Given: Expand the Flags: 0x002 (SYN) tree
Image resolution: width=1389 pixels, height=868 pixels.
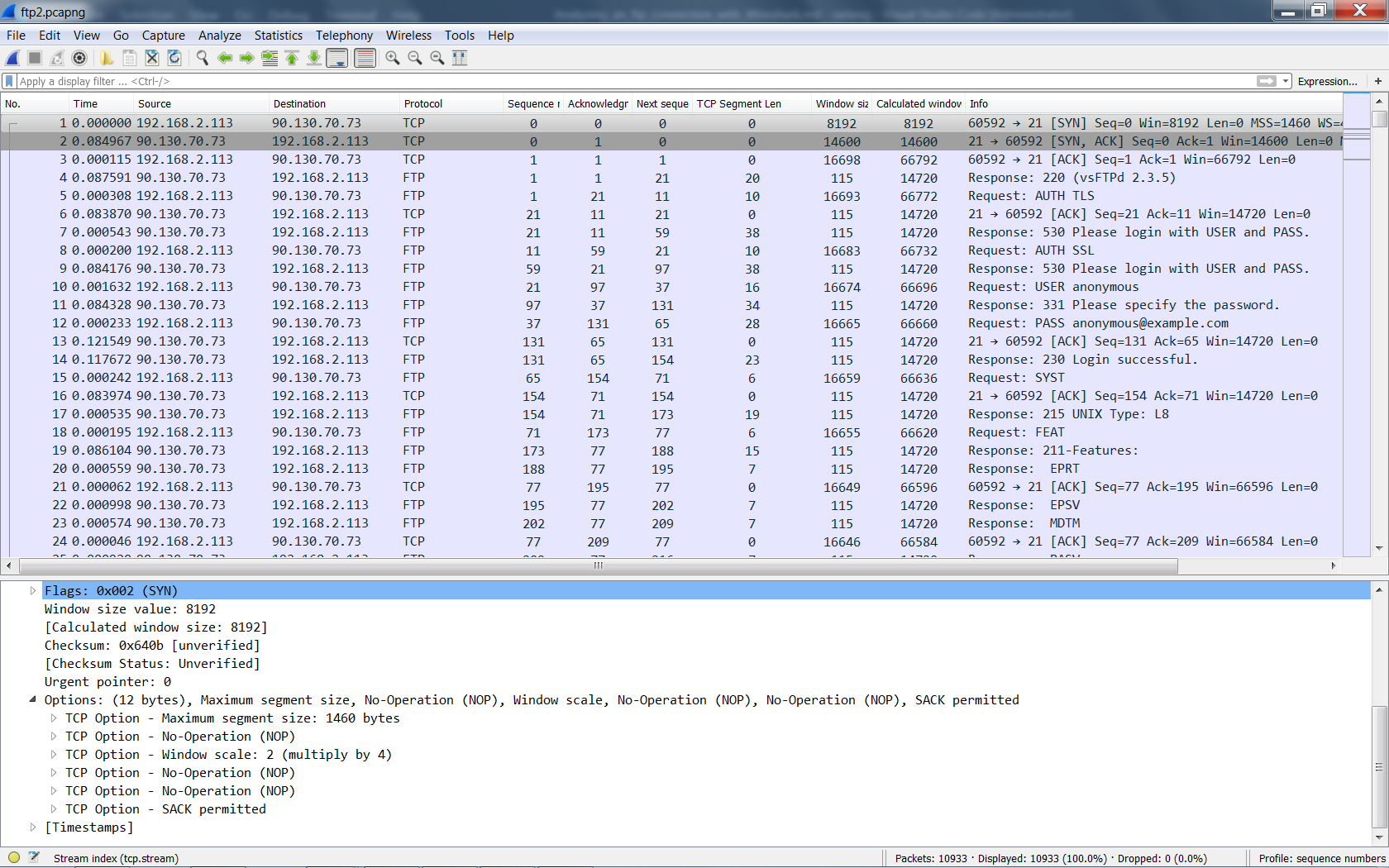Looking at the screenshot, I should pyautogui.click(x=33, y=590).
